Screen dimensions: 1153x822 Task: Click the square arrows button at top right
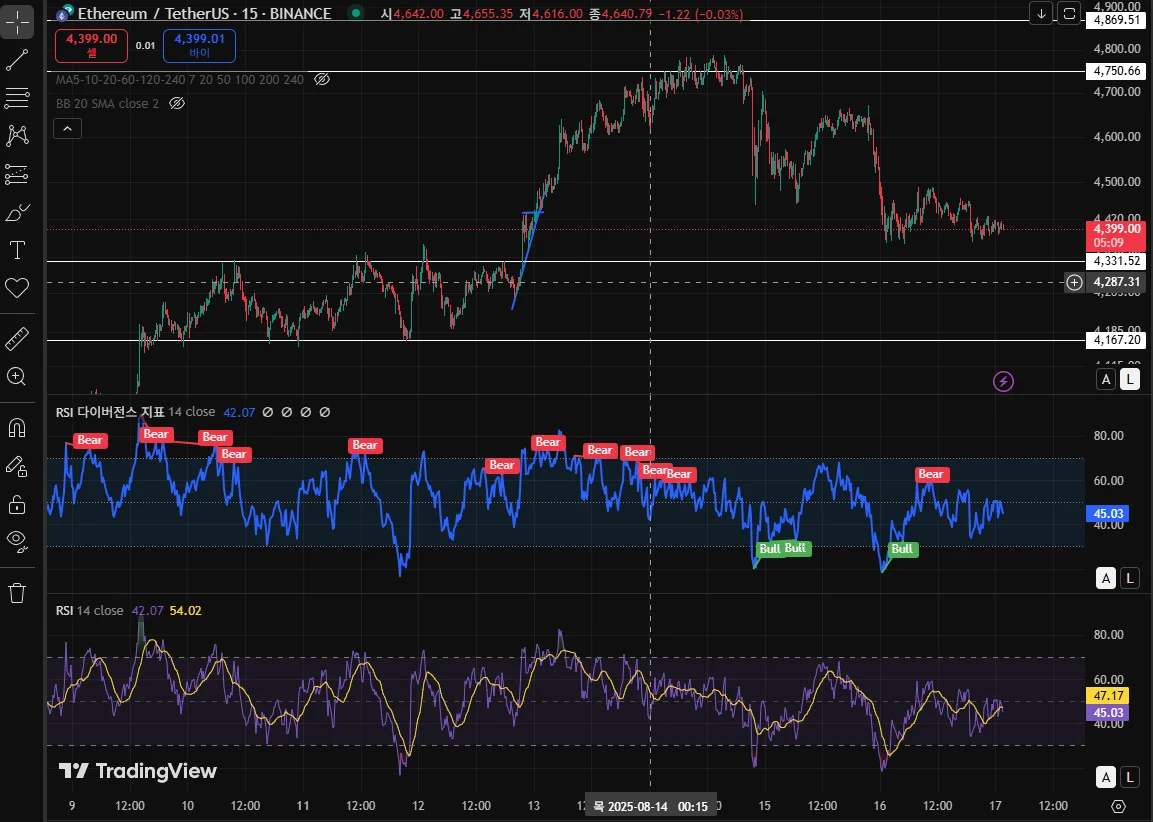[x=1069, y=13]
